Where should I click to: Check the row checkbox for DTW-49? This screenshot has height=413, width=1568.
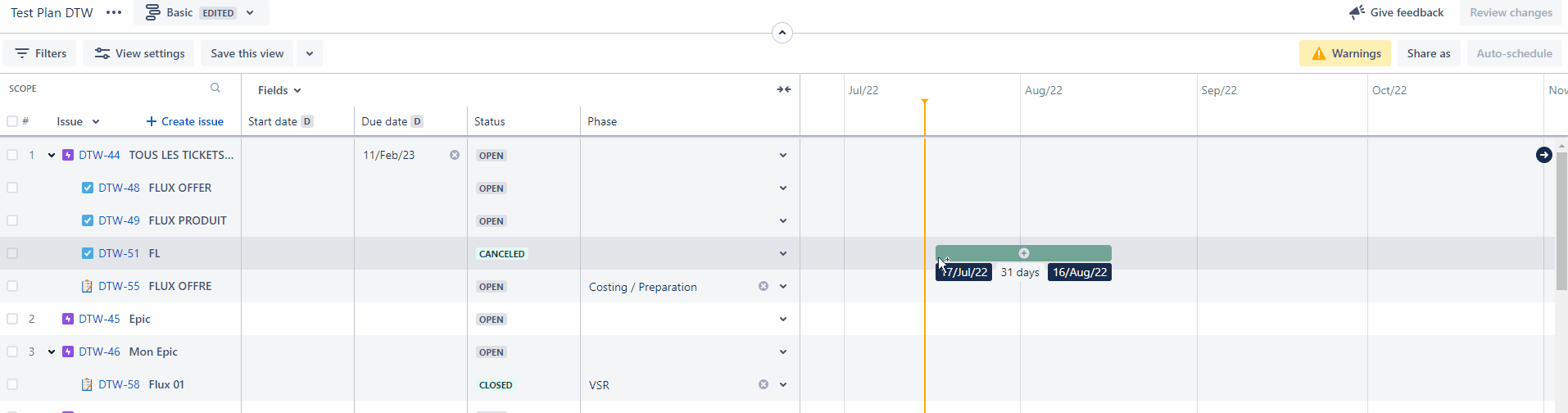point(12,220)
